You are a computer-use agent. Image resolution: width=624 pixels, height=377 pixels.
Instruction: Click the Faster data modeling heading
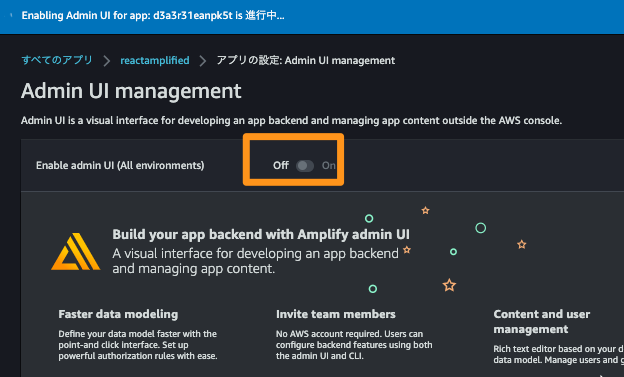[x=118, y=314]
